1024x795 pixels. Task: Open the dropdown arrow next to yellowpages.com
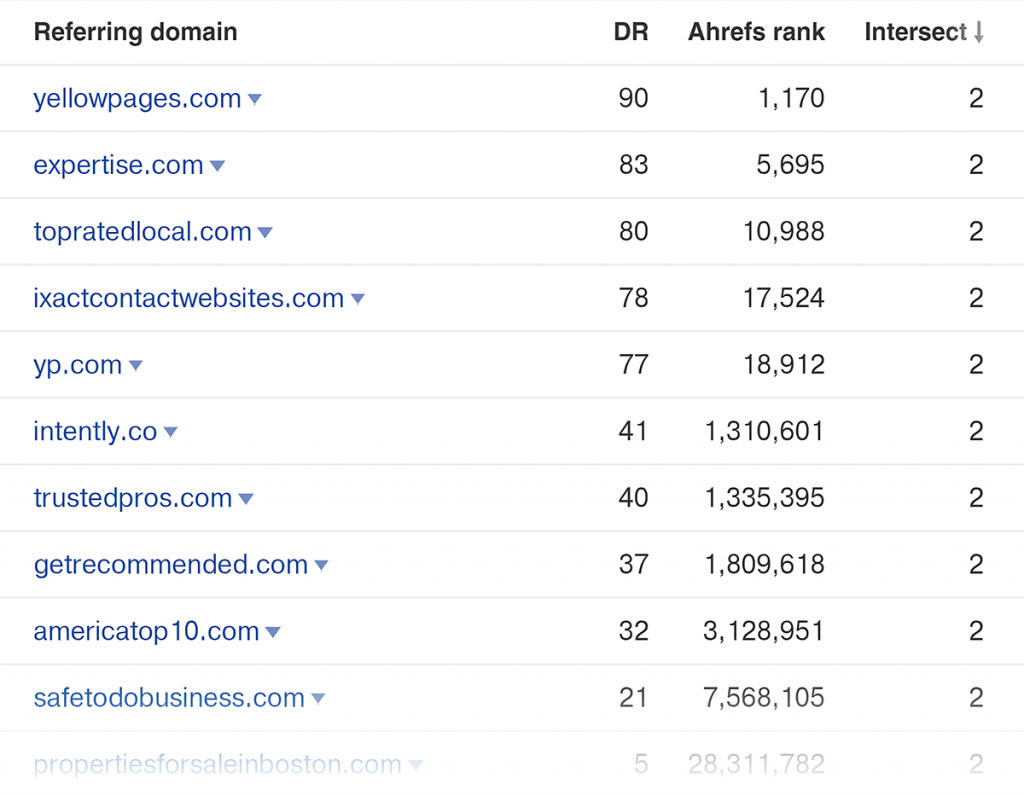(255, 99)
